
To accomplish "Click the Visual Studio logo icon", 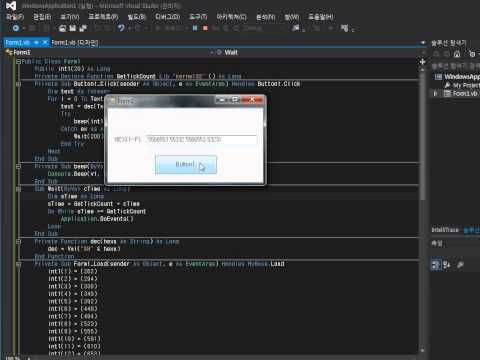I will [x=11, y=6].
